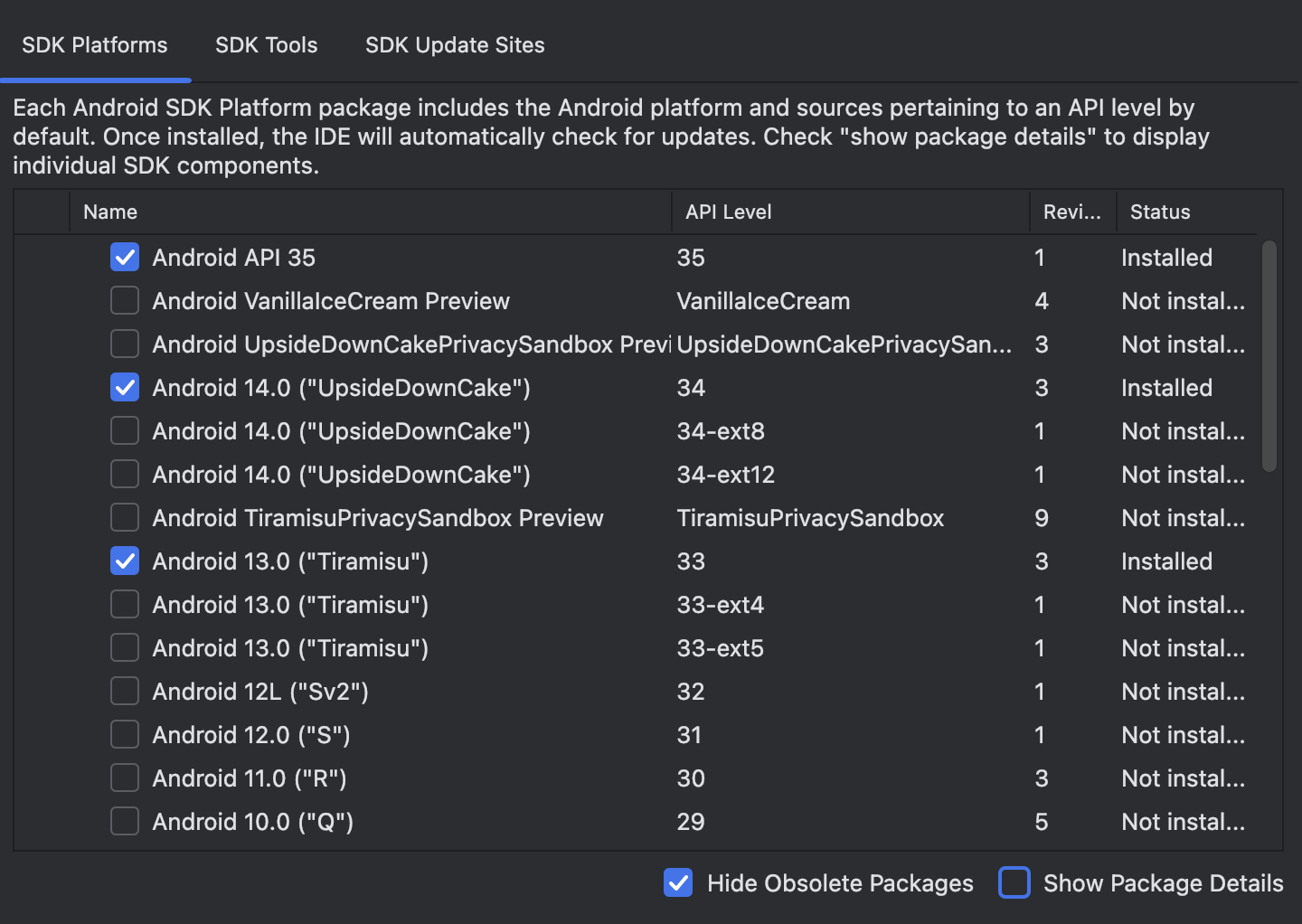The width and height of the screenshot is (1302, 924).
Task: Click the table's vertical scrollbar thumb
Action: click(x=1269, y=356)
